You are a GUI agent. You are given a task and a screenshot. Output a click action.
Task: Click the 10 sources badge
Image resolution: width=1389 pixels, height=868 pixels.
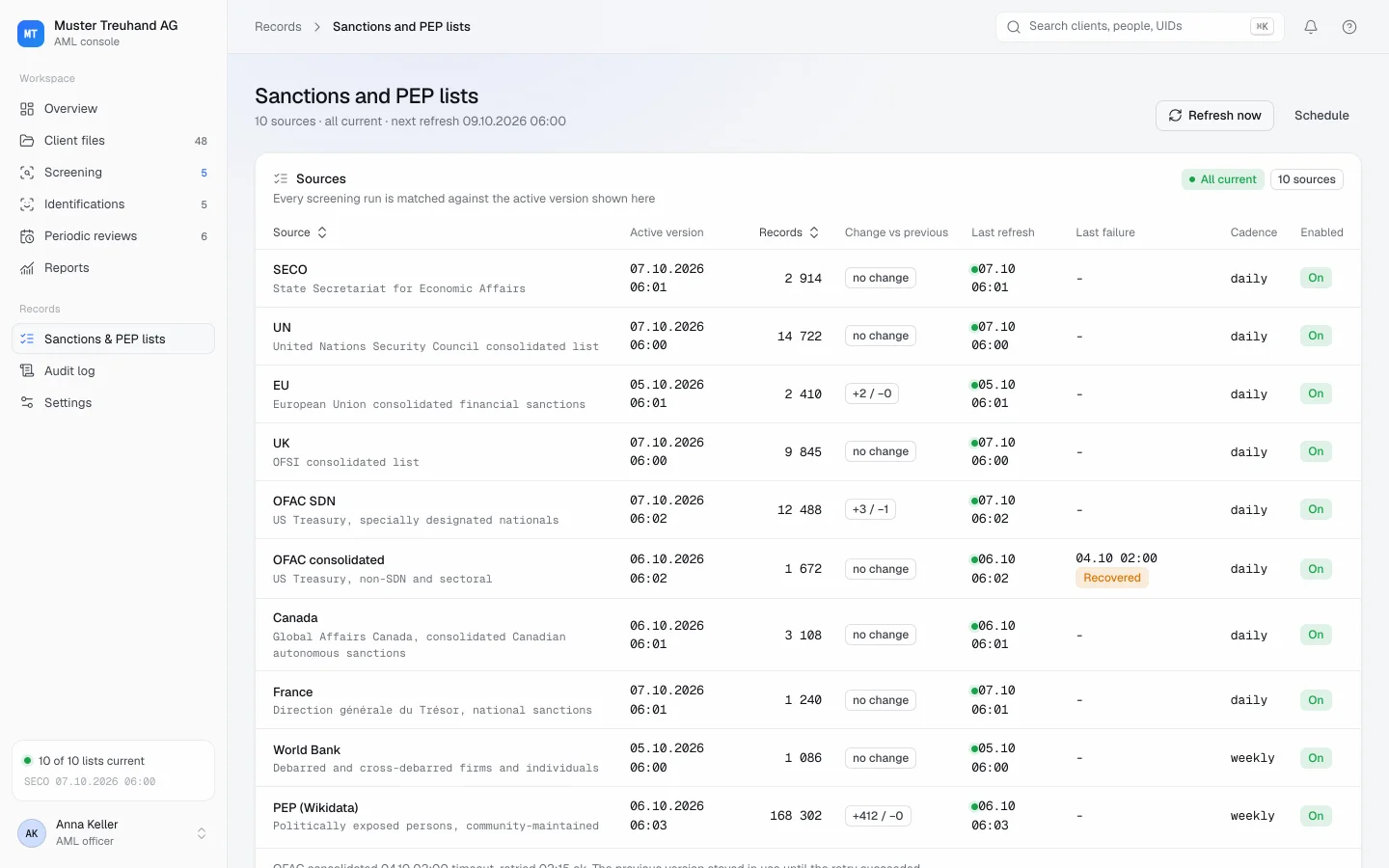(x=1307, y=179)
